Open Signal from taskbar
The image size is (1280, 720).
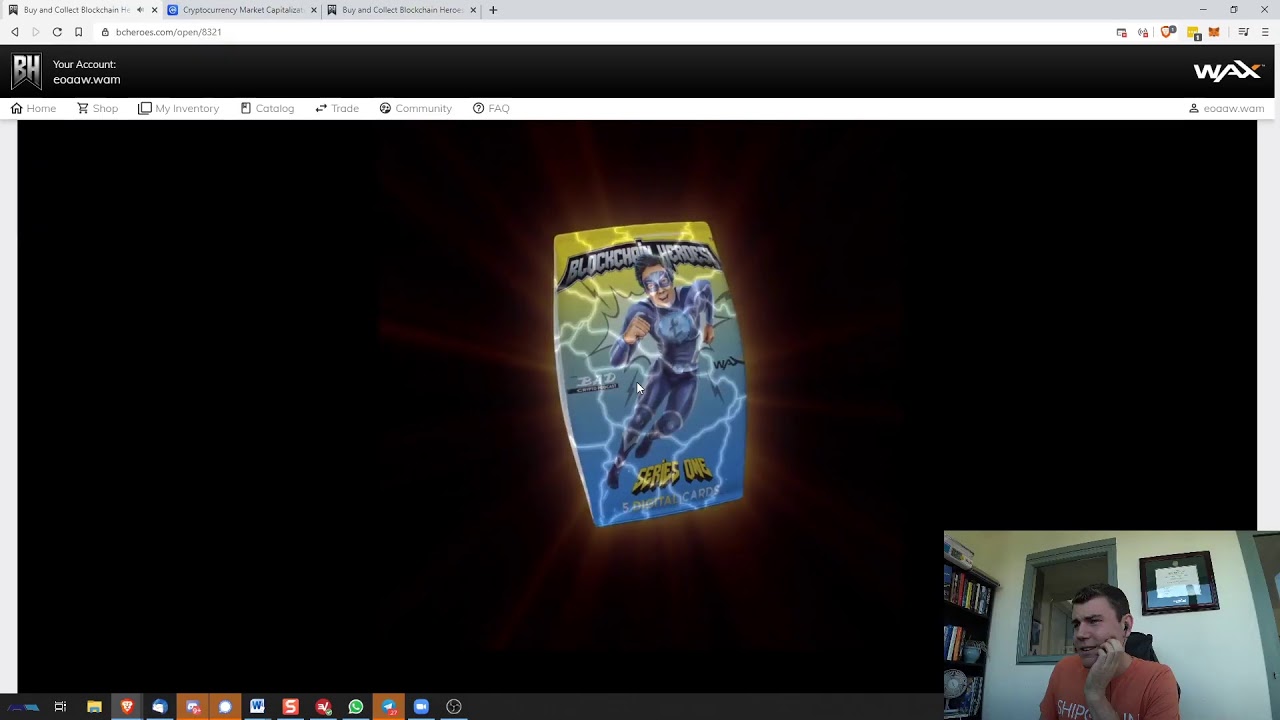tap(225, 707)
